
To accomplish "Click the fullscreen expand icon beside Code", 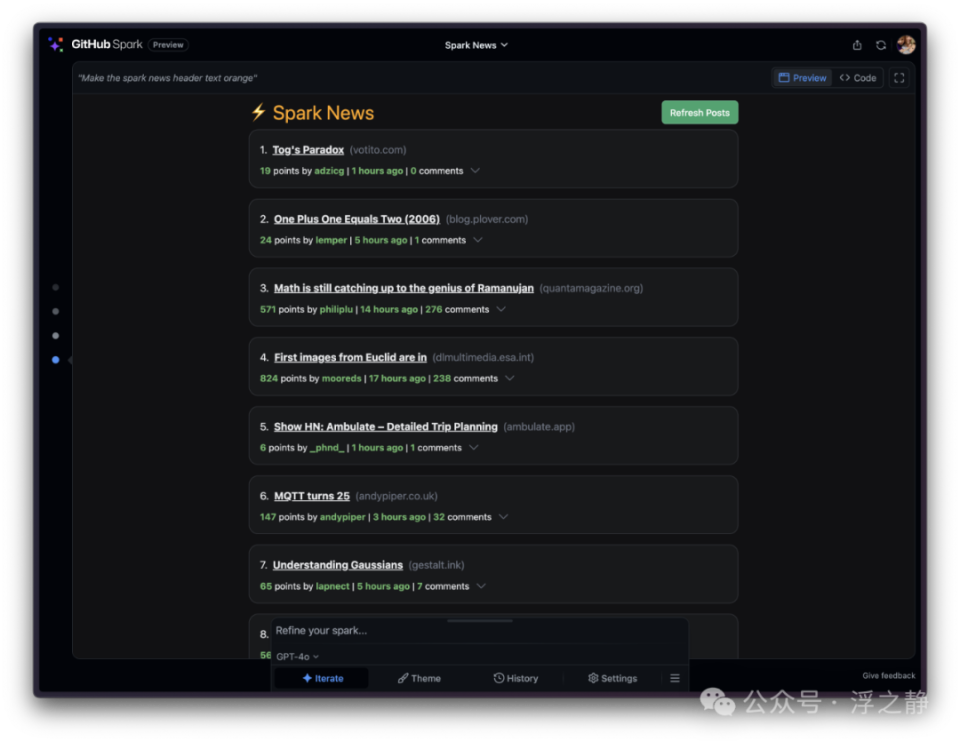I will tap(898, 77).
